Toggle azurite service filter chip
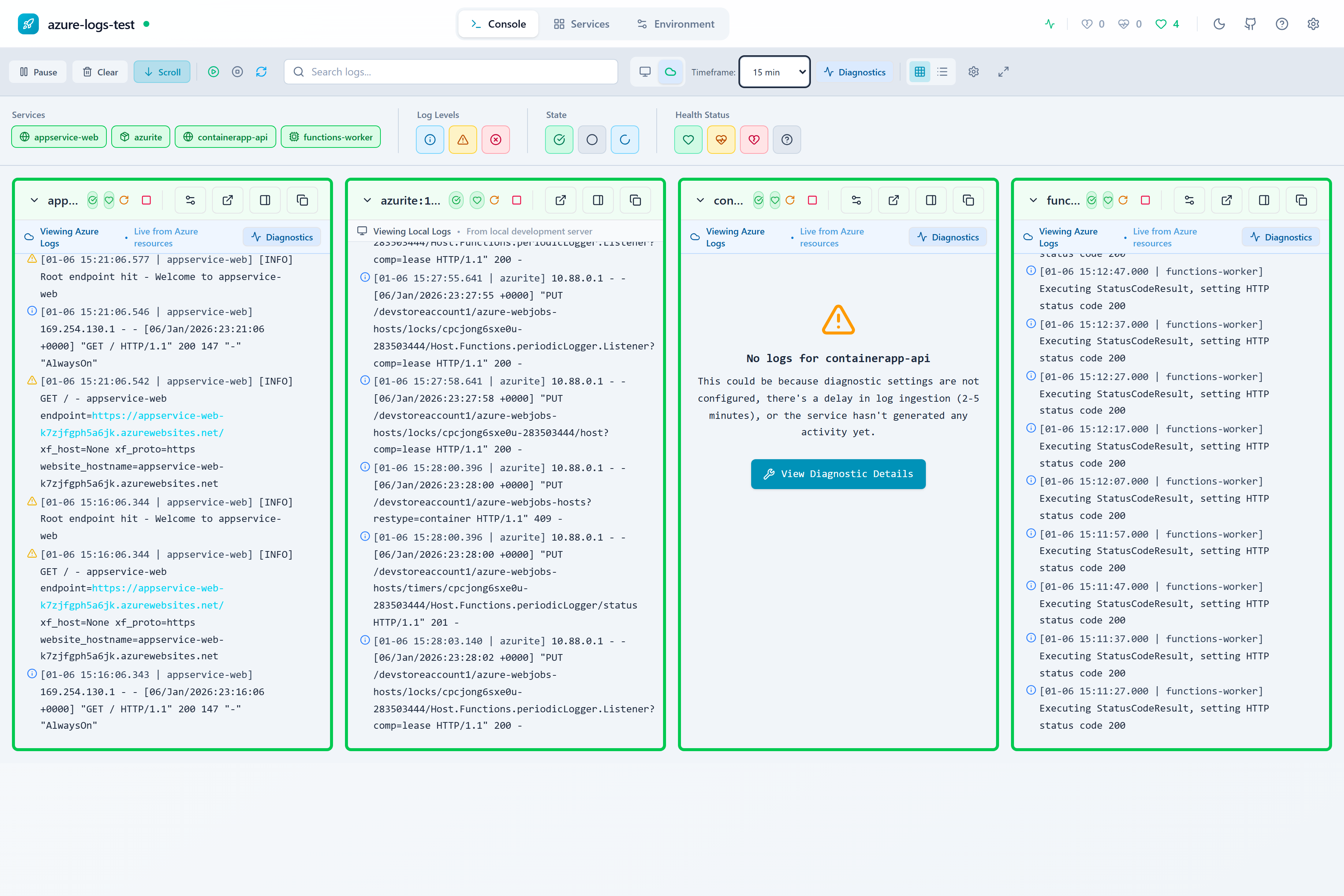The width and height of the screenshot is (1344, 896). tap(141, 137)
